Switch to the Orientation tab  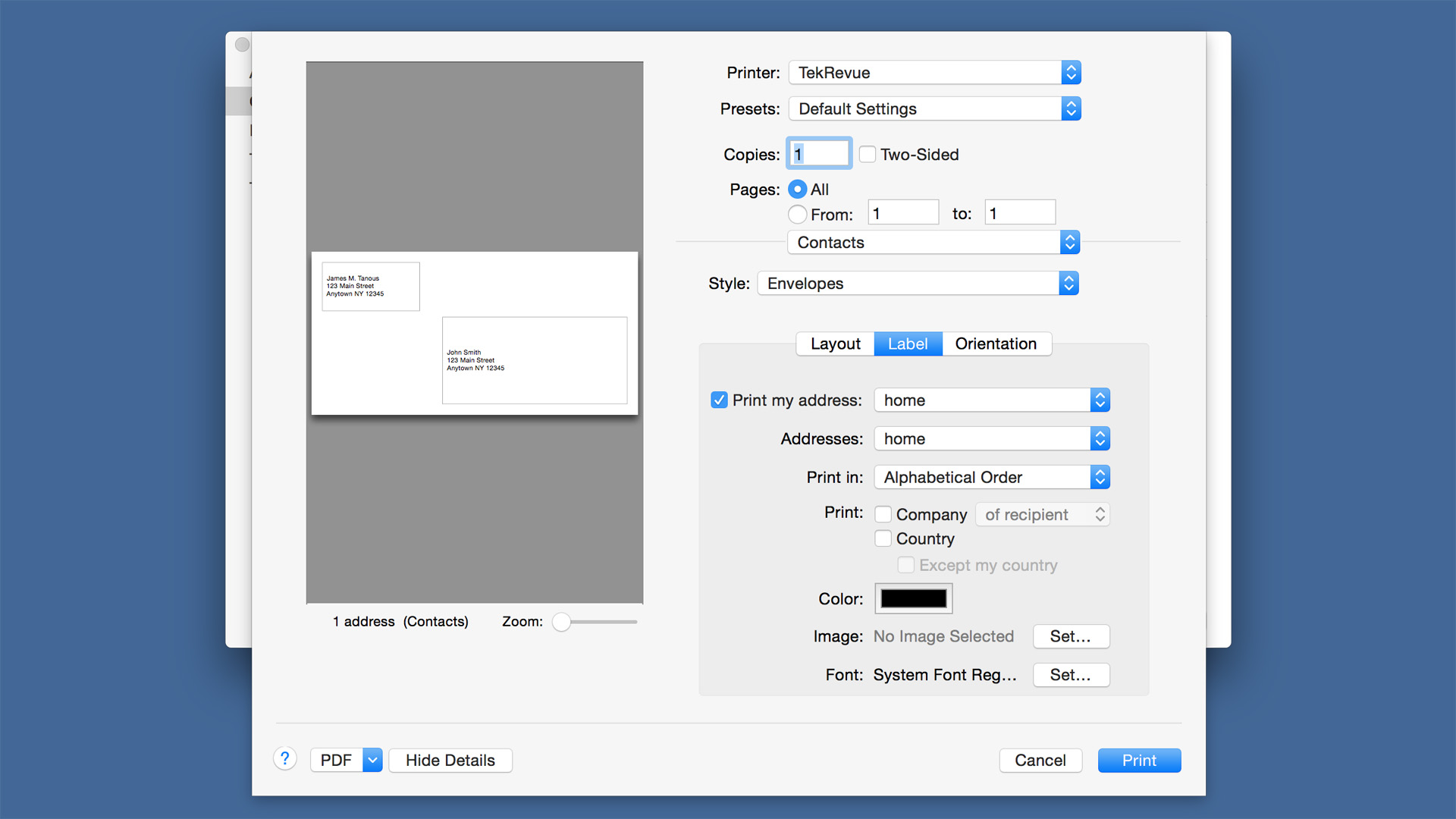(x=996, y=344)
